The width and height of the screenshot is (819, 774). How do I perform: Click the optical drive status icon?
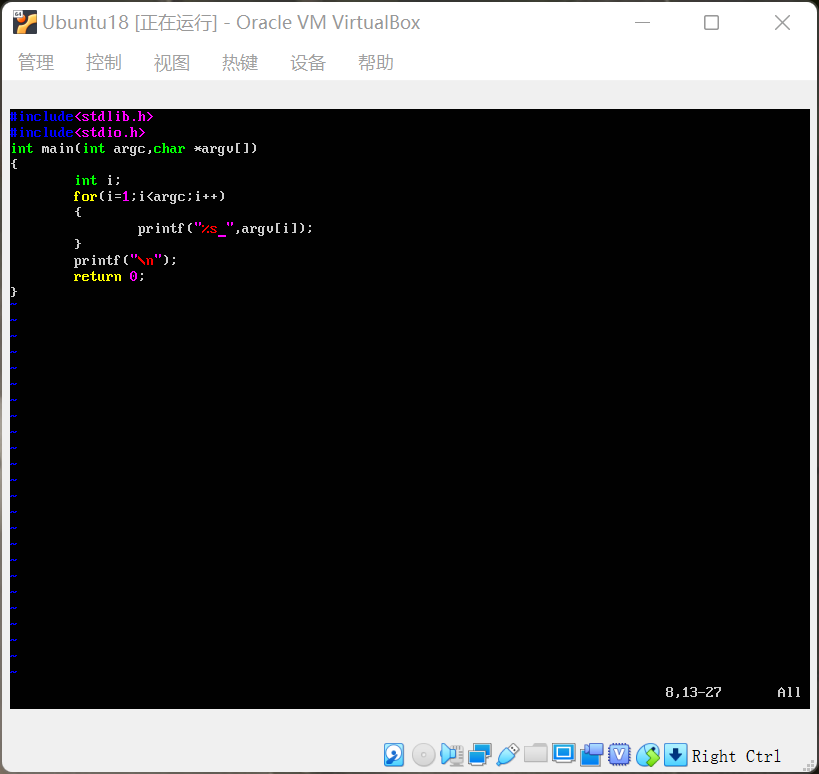tap(422, 755)
